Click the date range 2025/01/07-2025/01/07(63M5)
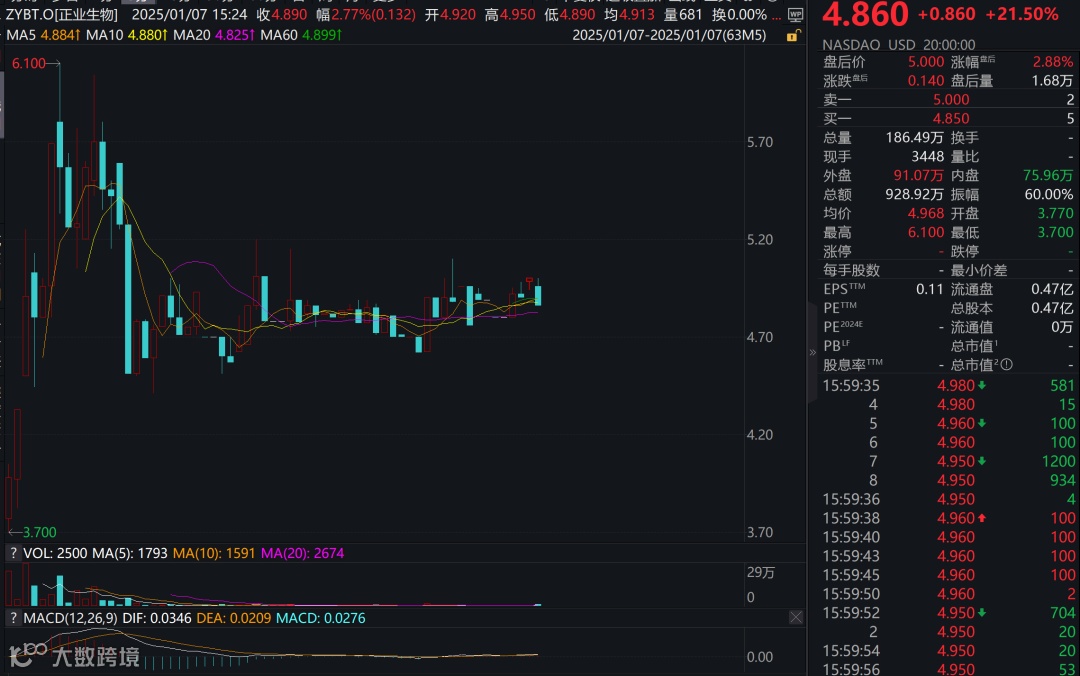 pos(669,34)
